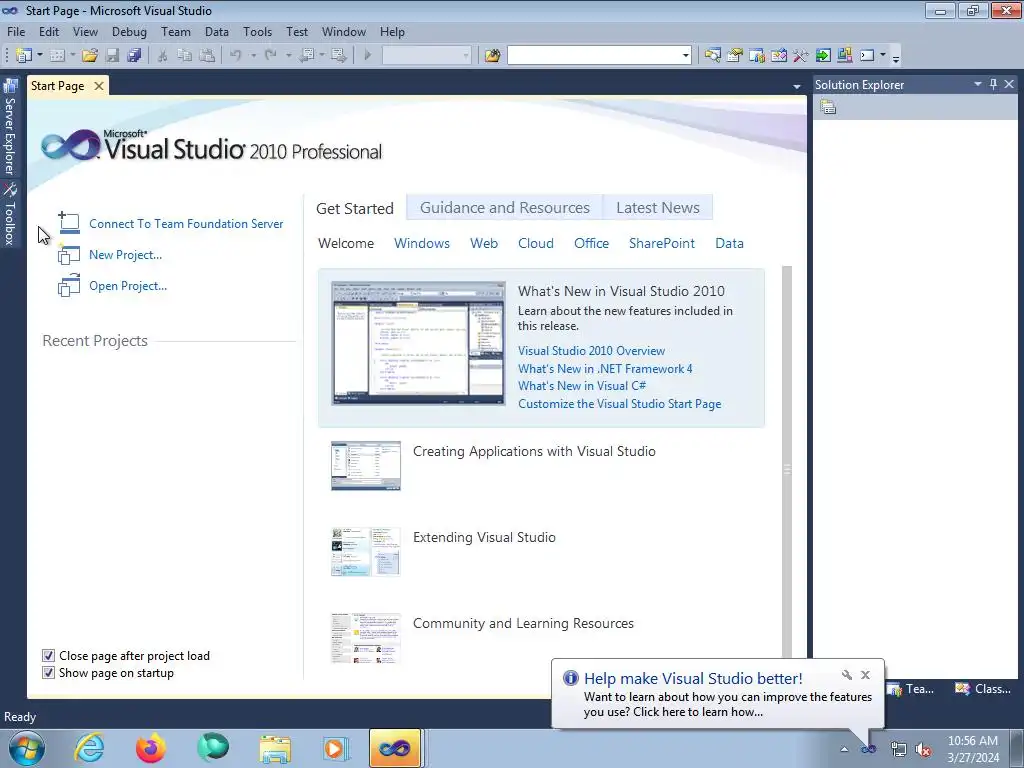Click the New Project toolbar icon
The height and width of the screenshot is (768, 1024).
24,56
